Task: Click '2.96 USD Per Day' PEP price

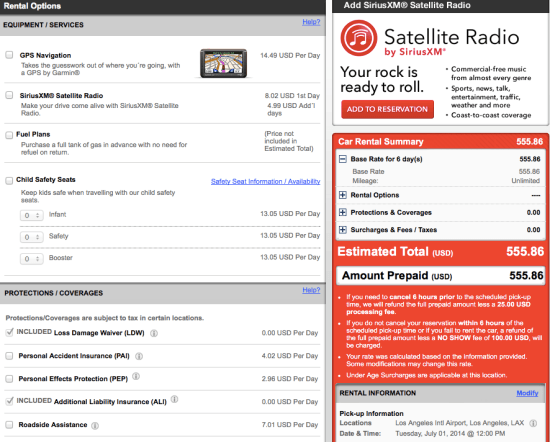Action: click(x=290, y=379)
